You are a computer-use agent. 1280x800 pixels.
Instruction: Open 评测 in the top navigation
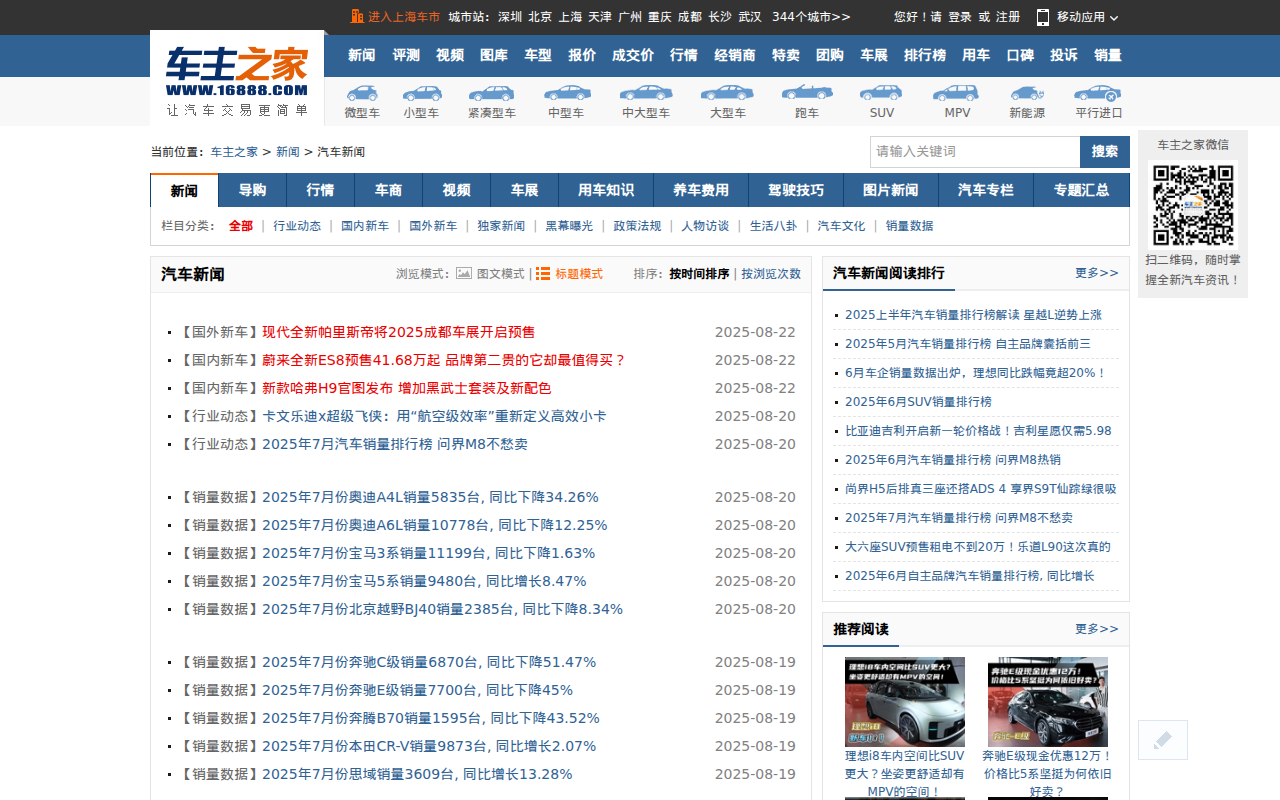[x=406, y=55]
